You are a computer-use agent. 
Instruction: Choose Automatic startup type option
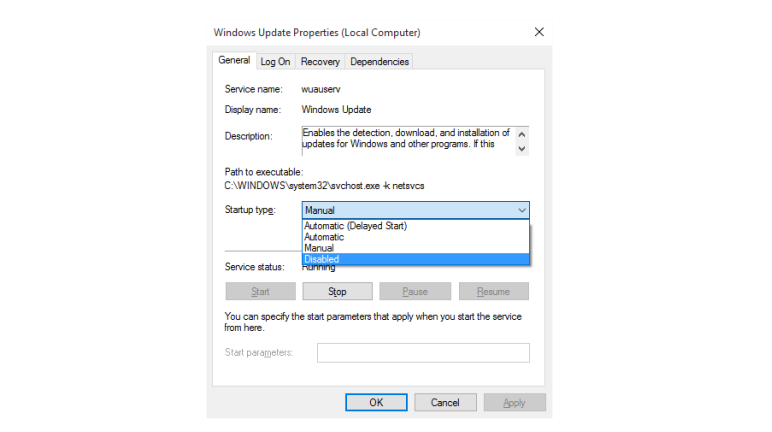pyautogui.click(x=416, y=237)
